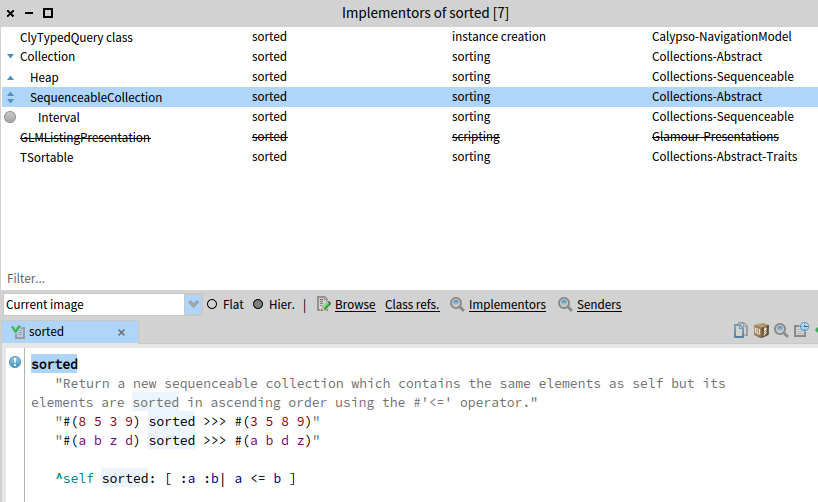Screen dimensions: 818x502
Task: Click the Calypso-NavigationModel package cell
Action: [x=721, y=37]
